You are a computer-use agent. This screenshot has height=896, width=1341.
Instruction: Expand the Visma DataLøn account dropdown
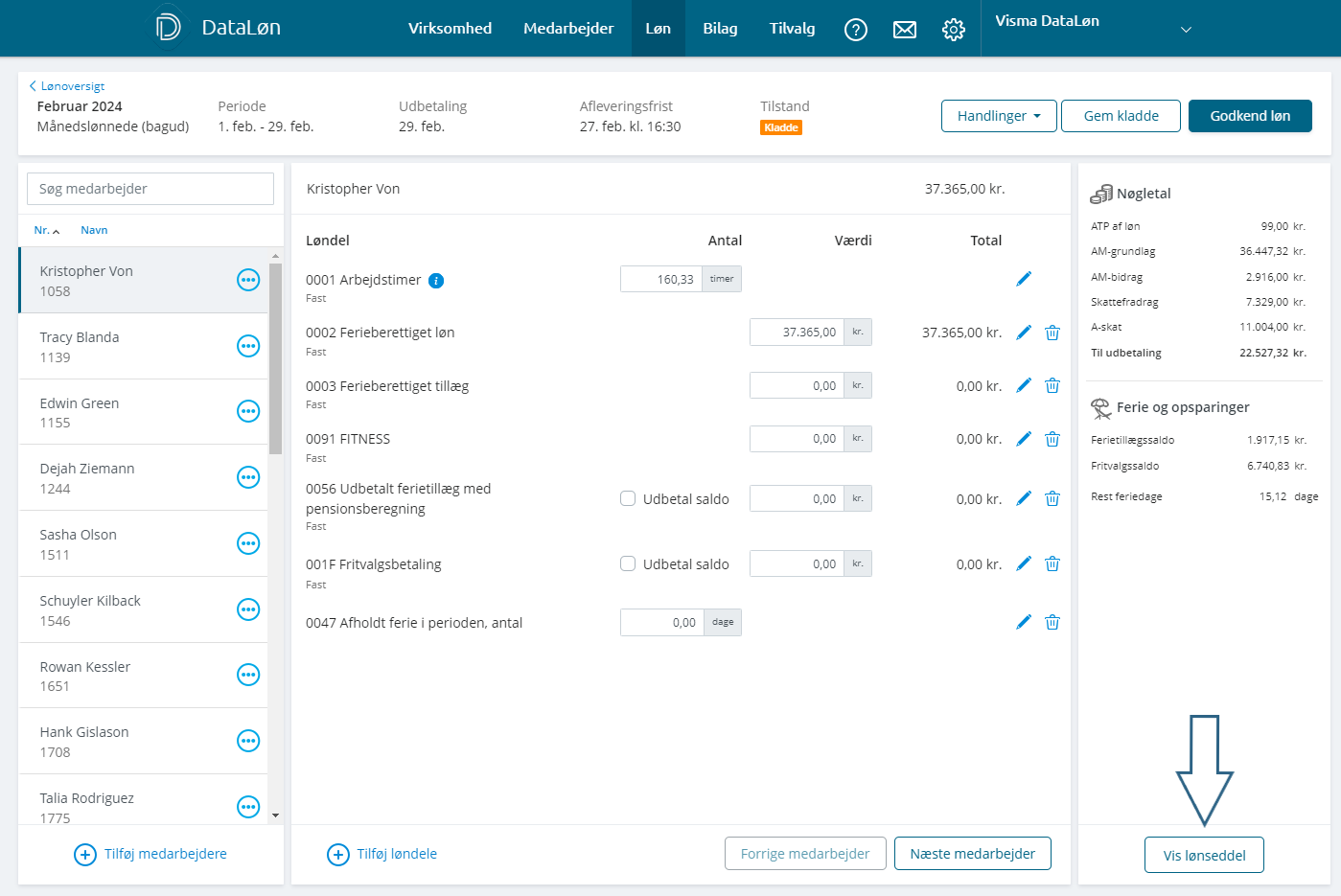pyautogui.click(x=1186, y=30)
